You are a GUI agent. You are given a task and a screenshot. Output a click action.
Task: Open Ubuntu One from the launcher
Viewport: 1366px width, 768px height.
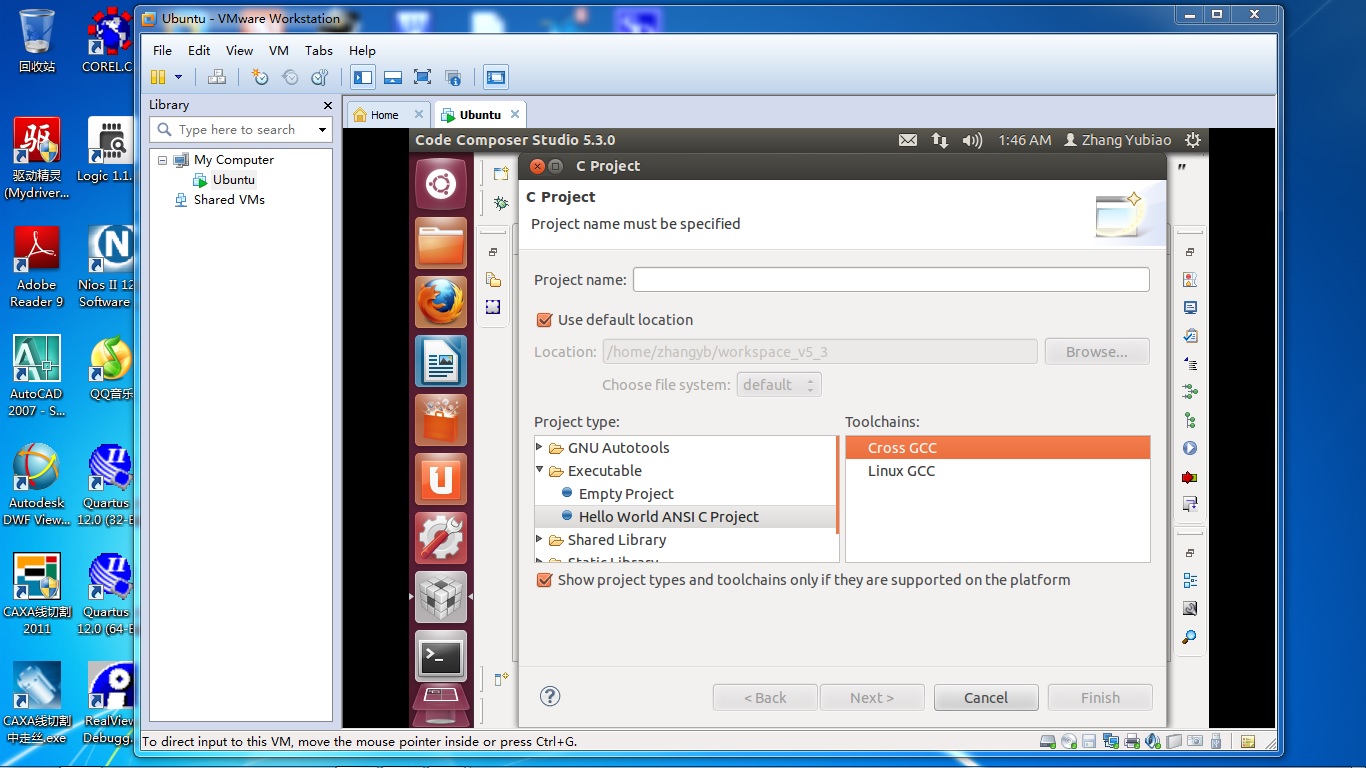441,479
